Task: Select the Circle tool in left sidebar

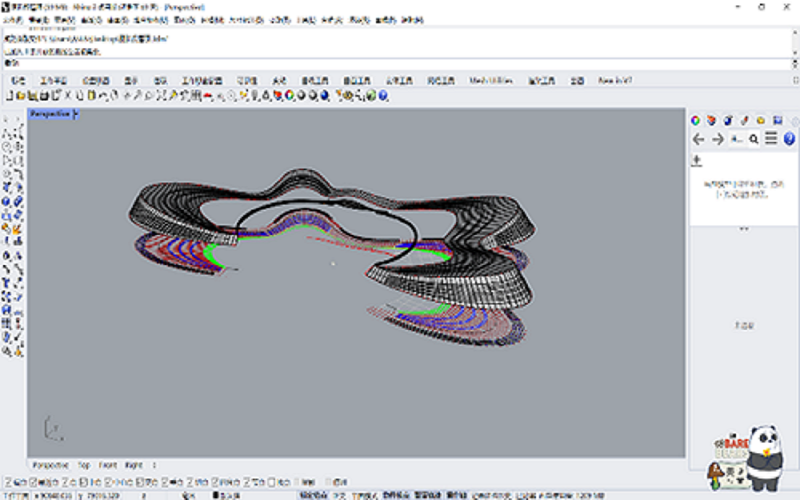Action: click(7, 147)
